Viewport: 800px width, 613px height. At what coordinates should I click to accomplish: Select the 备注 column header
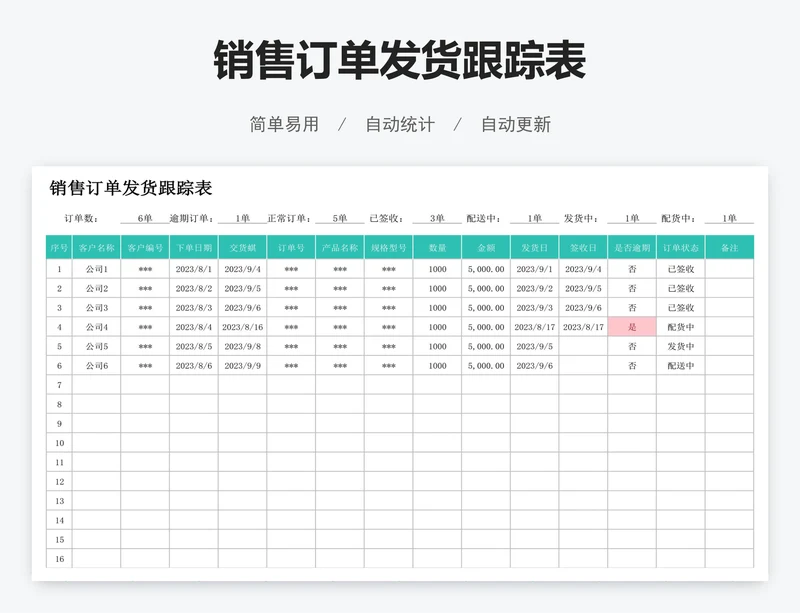coord(730,248)
